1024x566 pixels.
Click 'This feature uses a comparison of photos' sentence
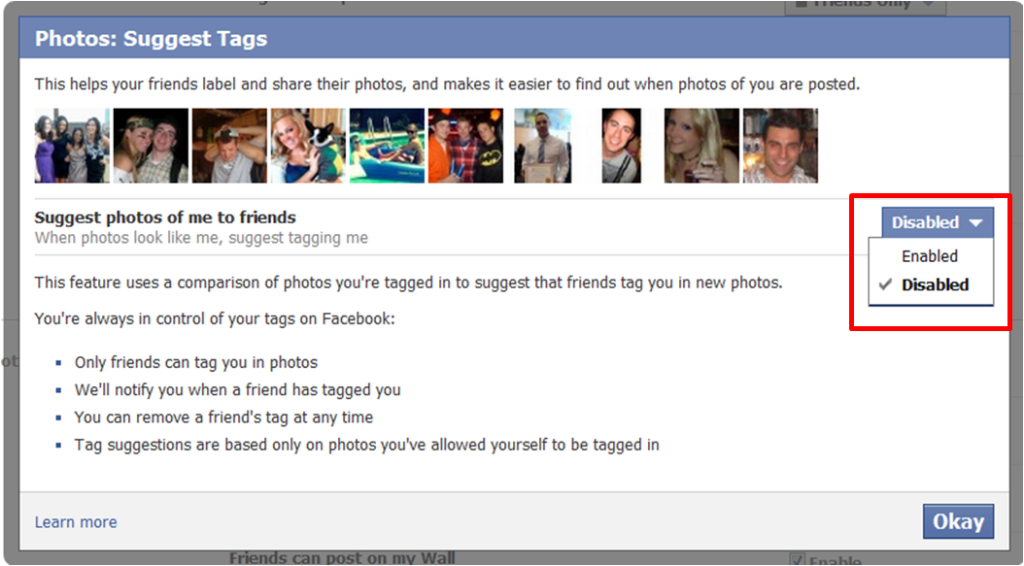pyautogui.click(x=408, y=283)
